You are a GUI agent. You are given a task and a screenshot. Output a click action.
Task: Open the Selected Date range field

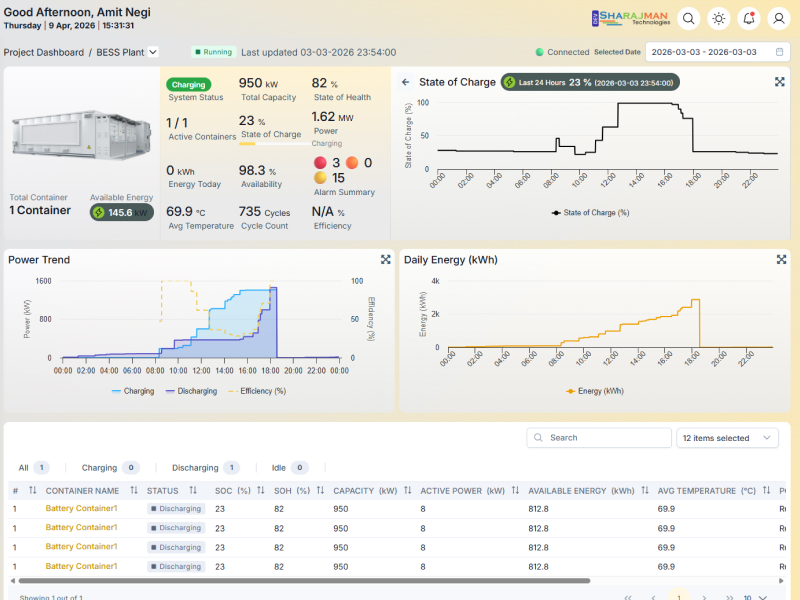coord(718,52)
